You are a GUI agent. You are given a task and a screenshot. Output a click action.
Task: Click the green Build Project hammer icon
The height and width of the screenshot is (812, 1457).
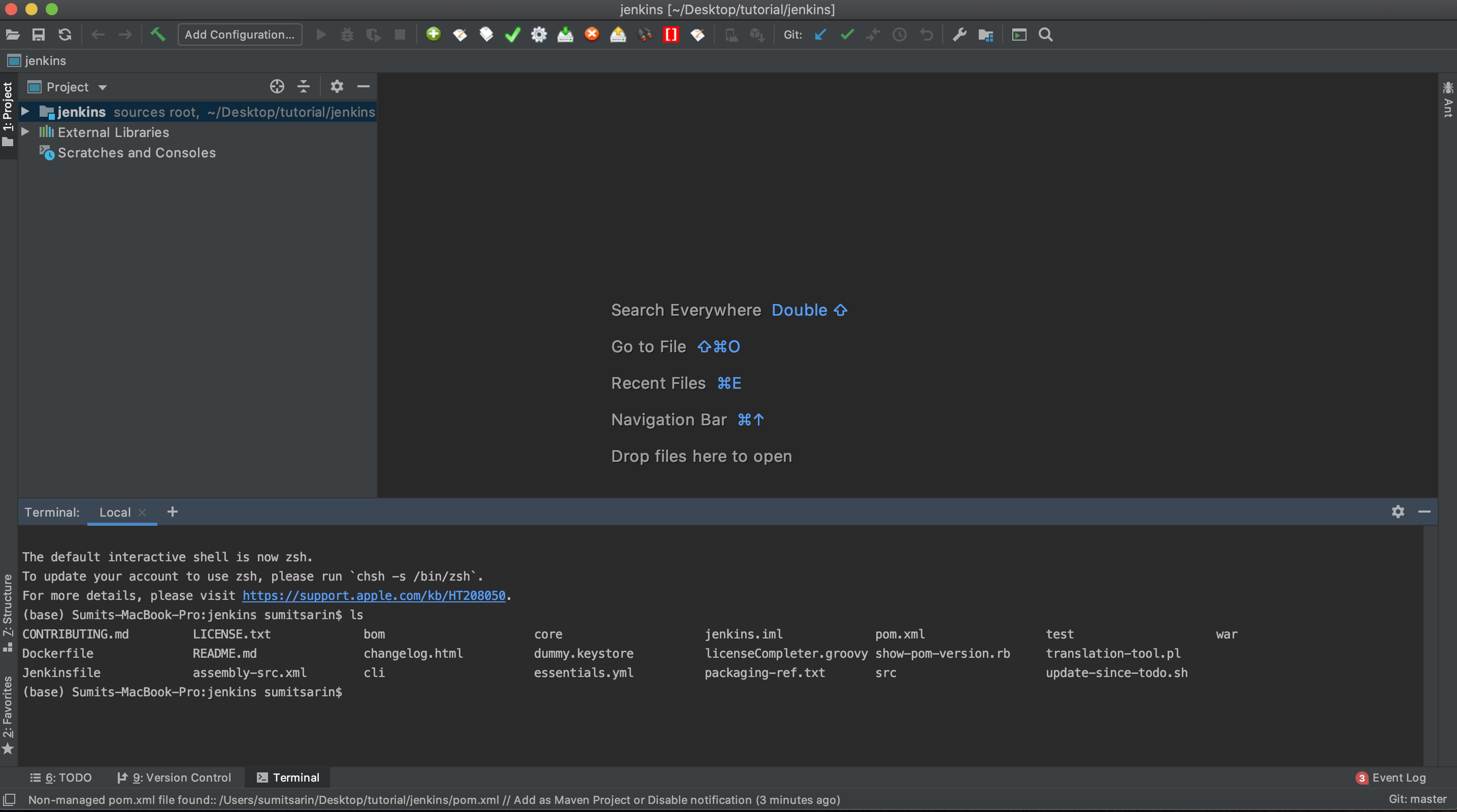tap(158, 35)
